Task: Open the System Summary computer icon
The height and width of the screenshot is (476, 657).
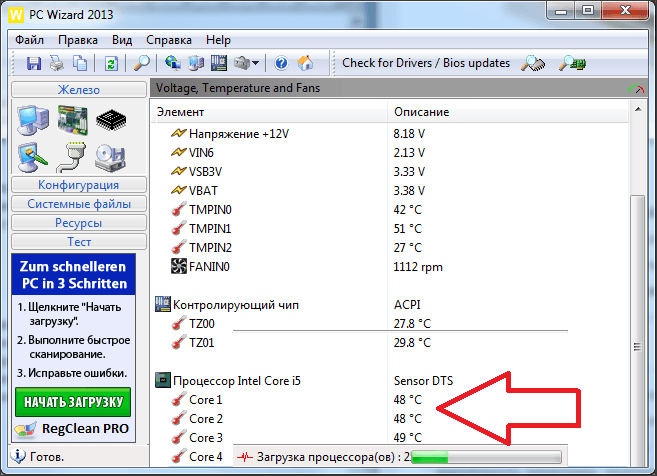Action: point(33,122)
